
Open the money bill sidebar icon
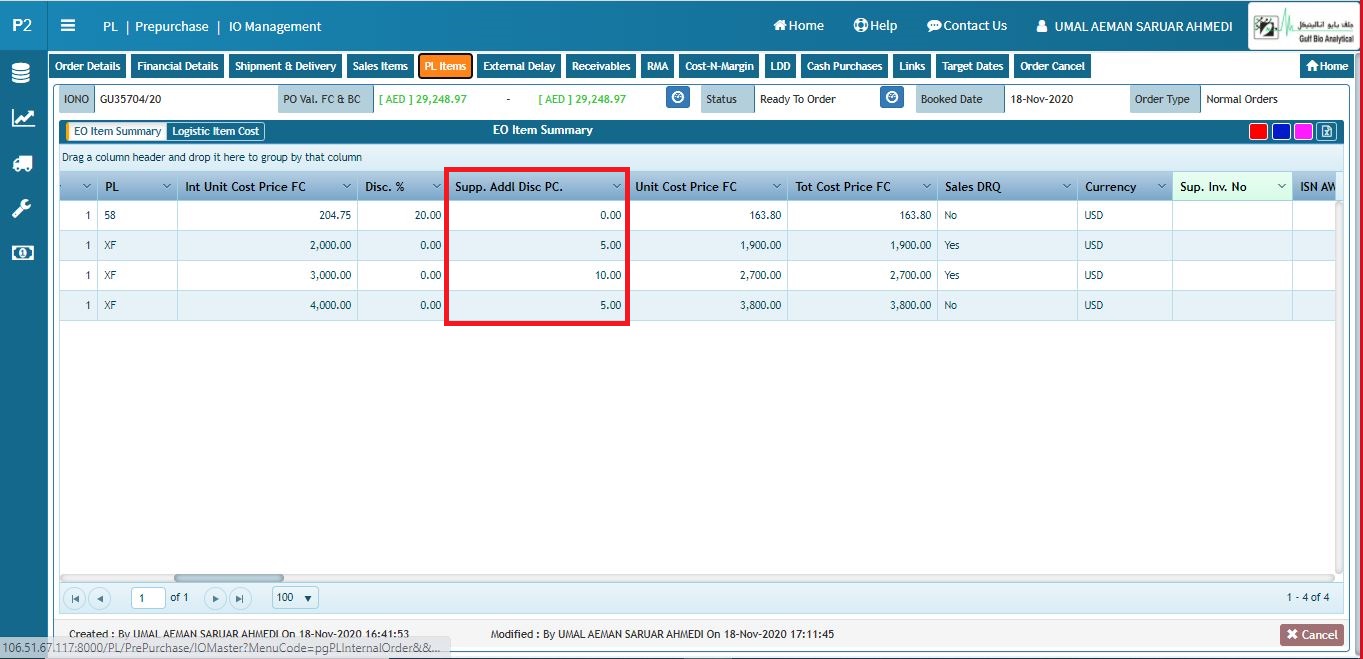(22, 253)
